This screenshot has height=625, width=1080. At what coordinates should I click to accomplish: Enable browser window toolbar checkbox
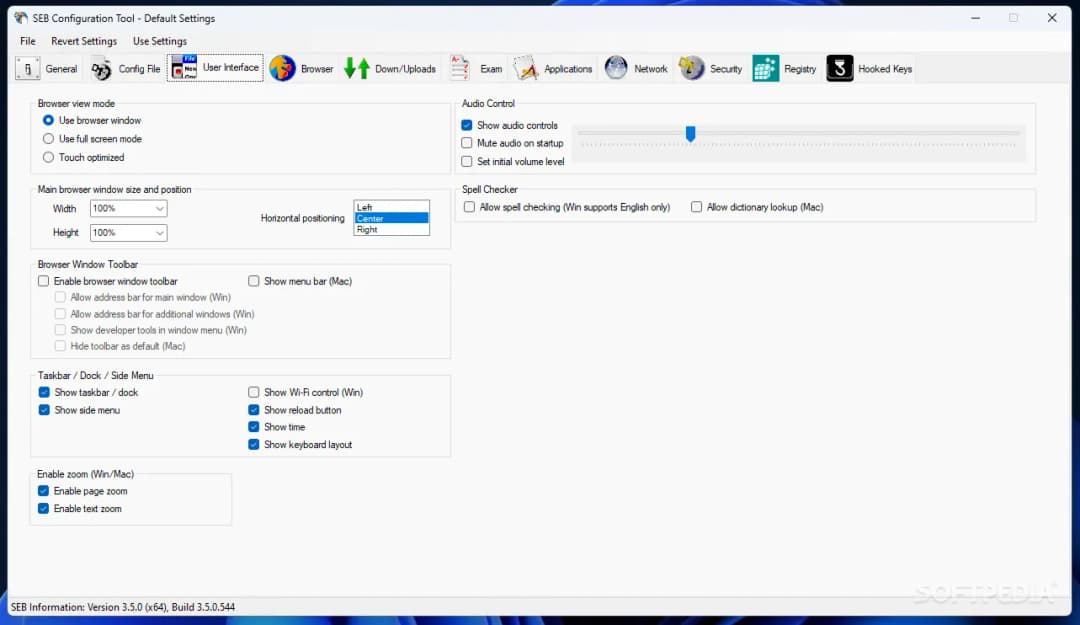coord(43,281)
